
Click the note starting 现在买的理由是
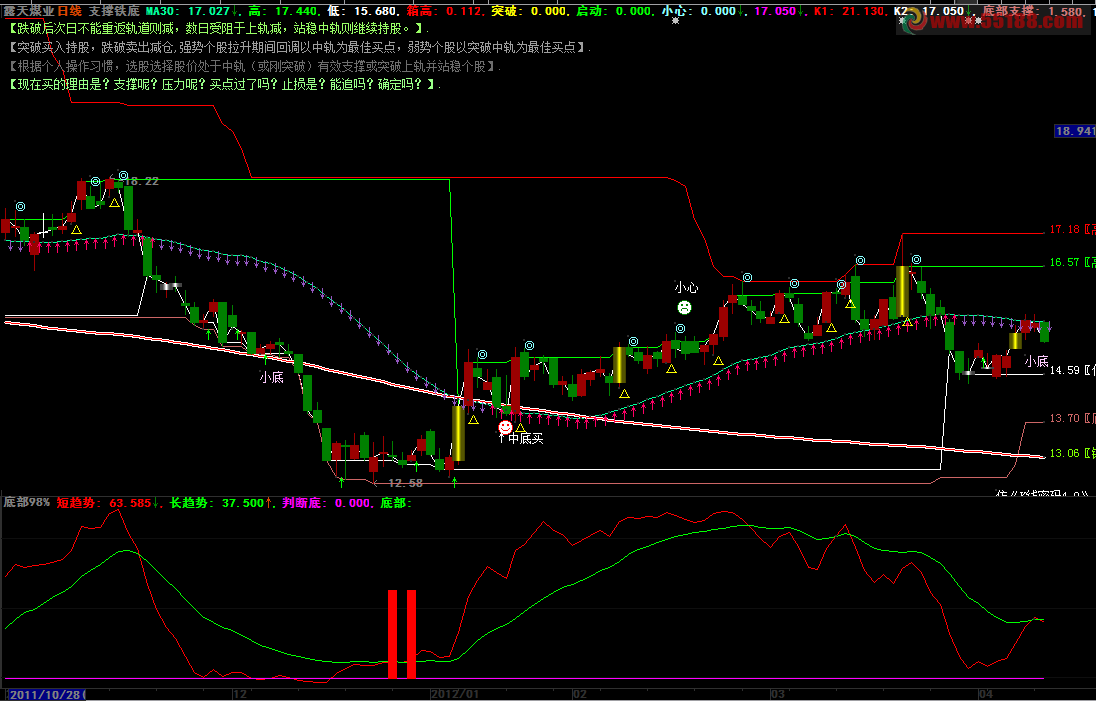tap(224, 85)
